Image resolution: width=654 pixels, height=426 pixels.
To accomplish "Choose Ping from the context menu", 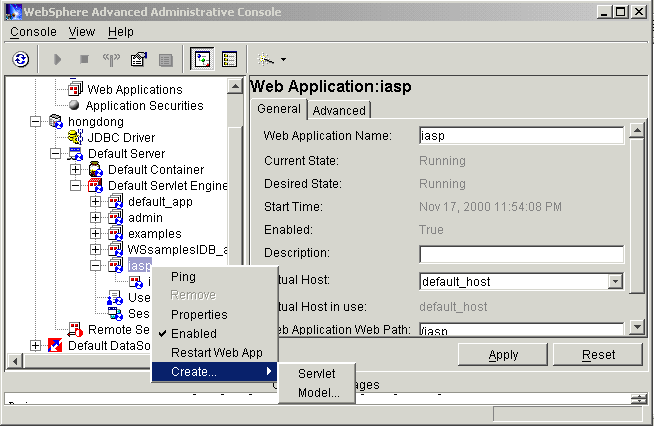I will (214, 277).
